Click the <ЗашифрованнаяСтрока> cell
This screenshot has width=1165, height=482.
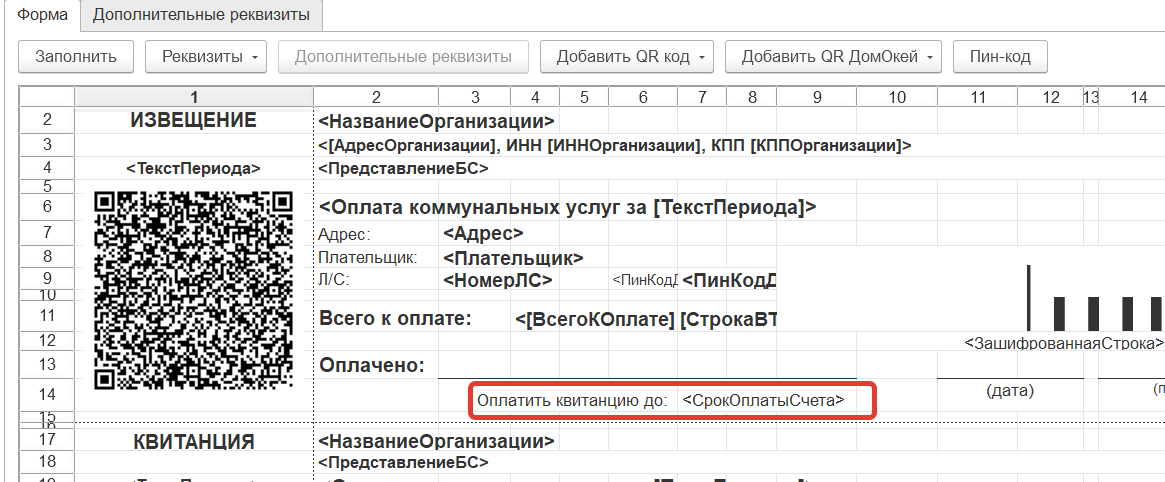[x=1063, y=343]
